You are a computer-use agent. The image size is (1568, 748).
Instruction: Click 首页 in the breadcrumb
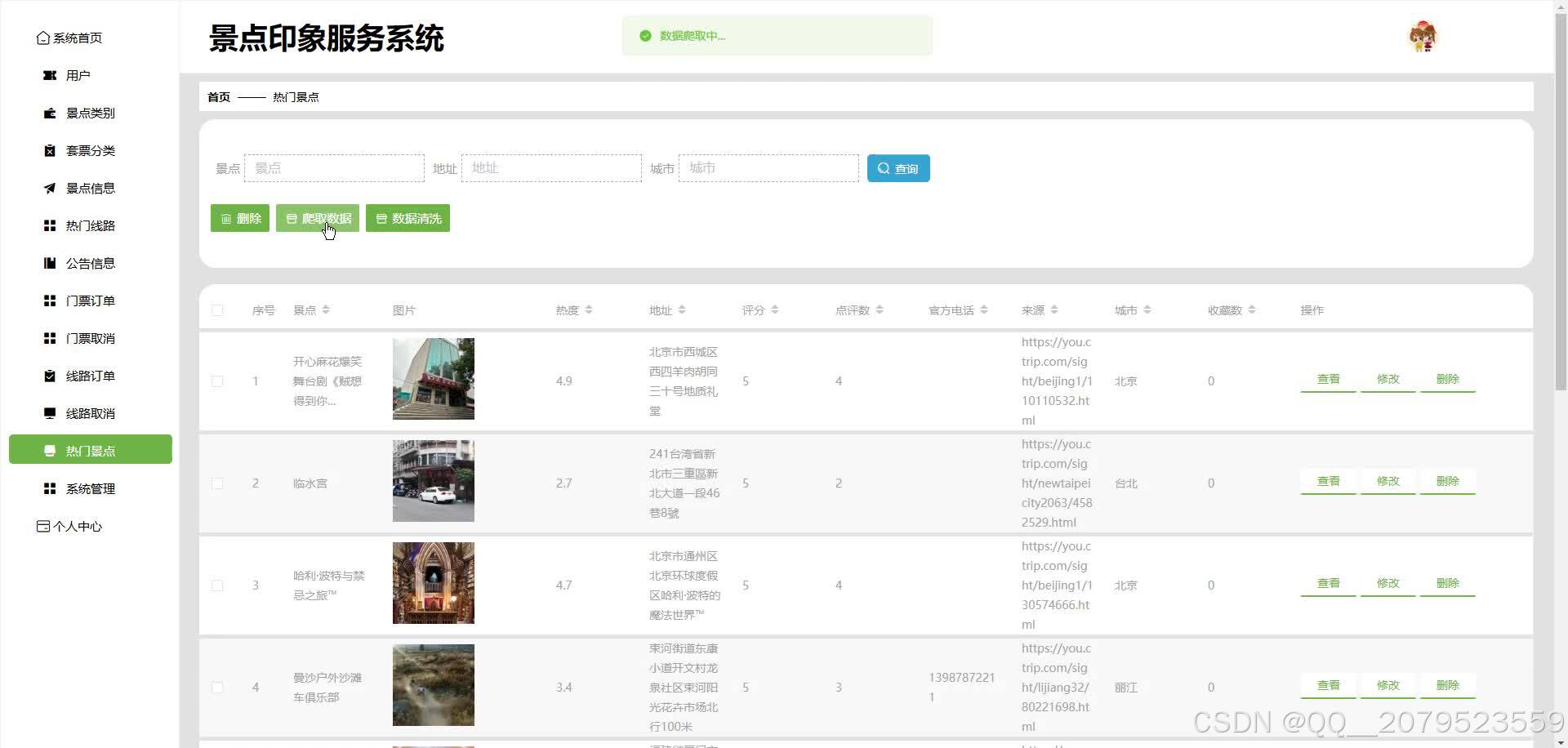coord(219,97)
